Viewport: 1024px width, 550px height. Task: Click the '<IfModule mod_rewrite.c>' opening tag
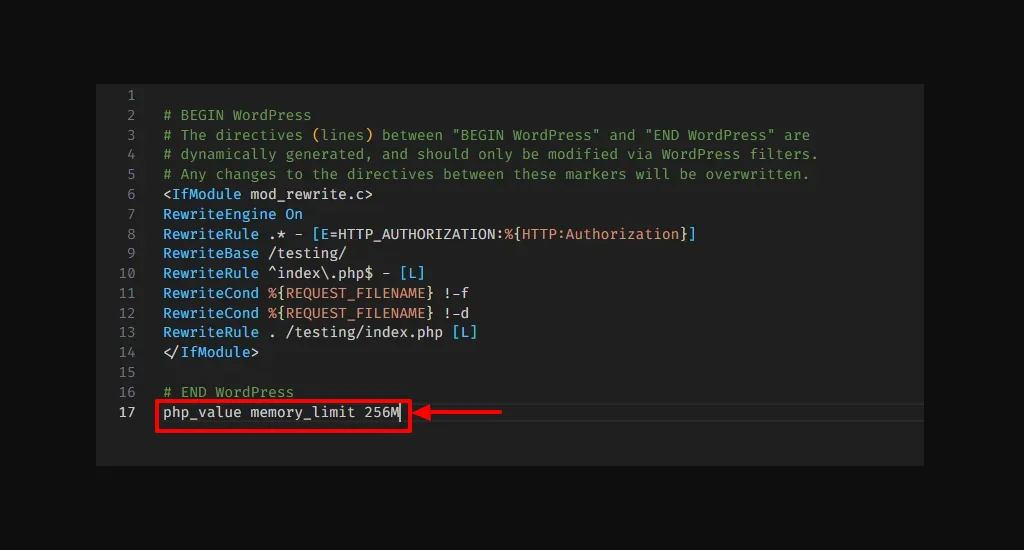click(268, 195)
